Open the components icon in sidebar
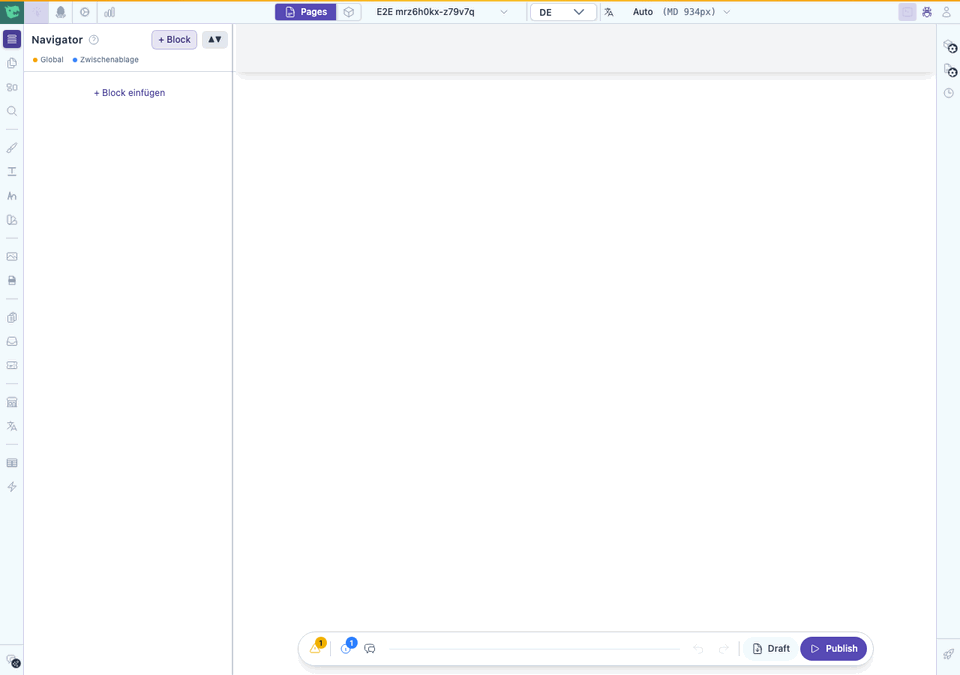960x675 pixels. (x=12, y=87)
